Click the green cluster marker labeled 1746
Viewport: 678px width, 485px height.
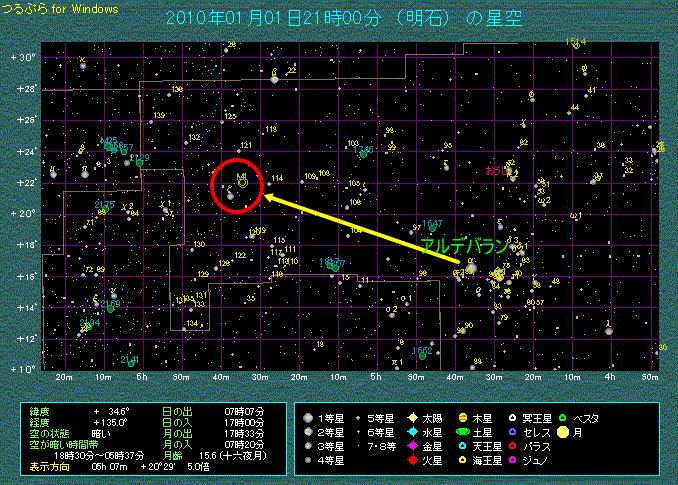click(x=363, y=152)
